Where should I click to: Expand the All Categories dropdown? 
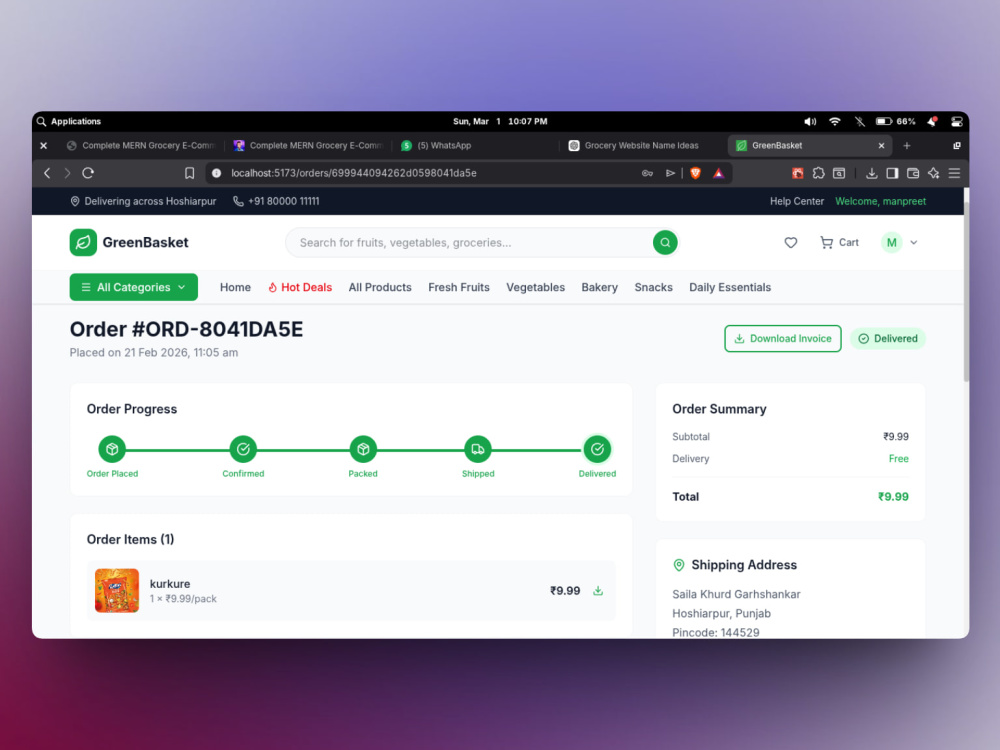(133, 287)
